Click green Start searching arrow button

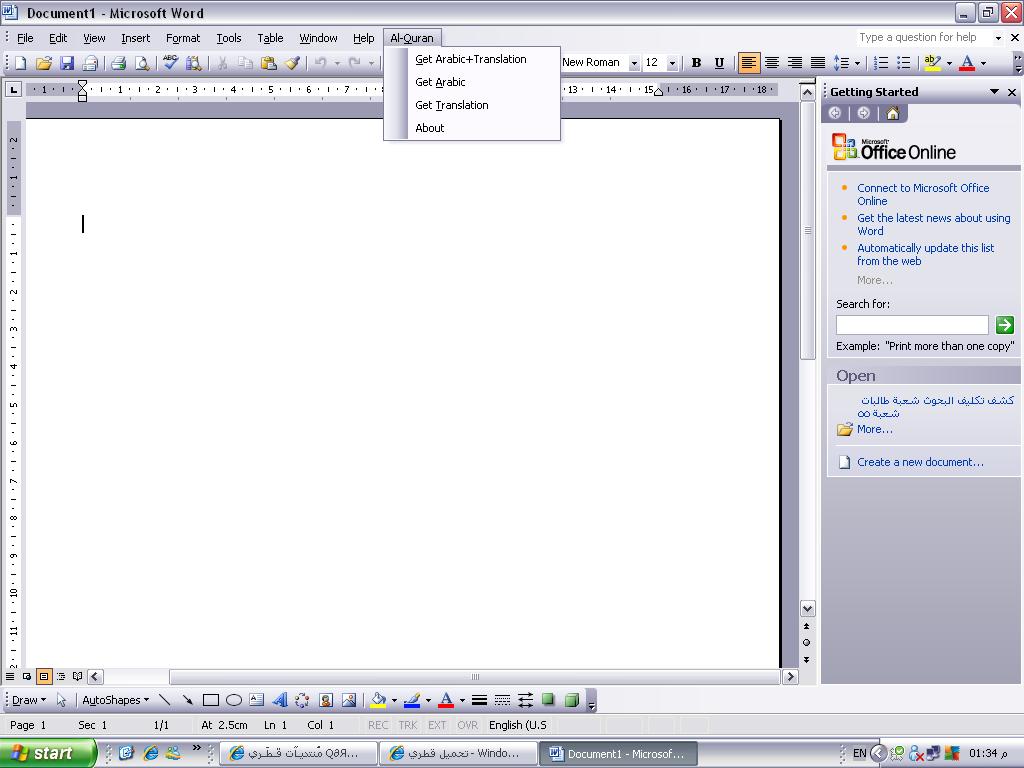1004,325
